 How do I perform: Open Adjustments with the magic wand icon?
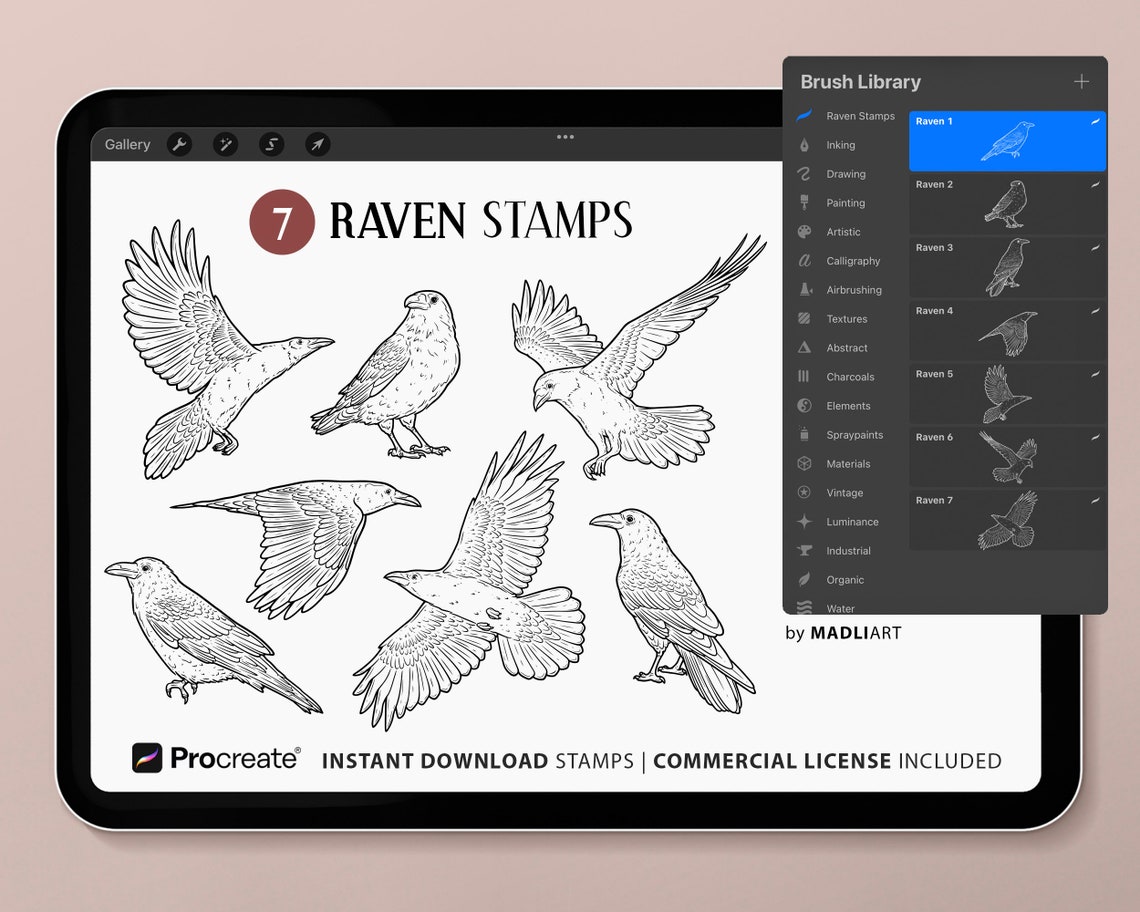pyautogui.click(x=225, y=144)
